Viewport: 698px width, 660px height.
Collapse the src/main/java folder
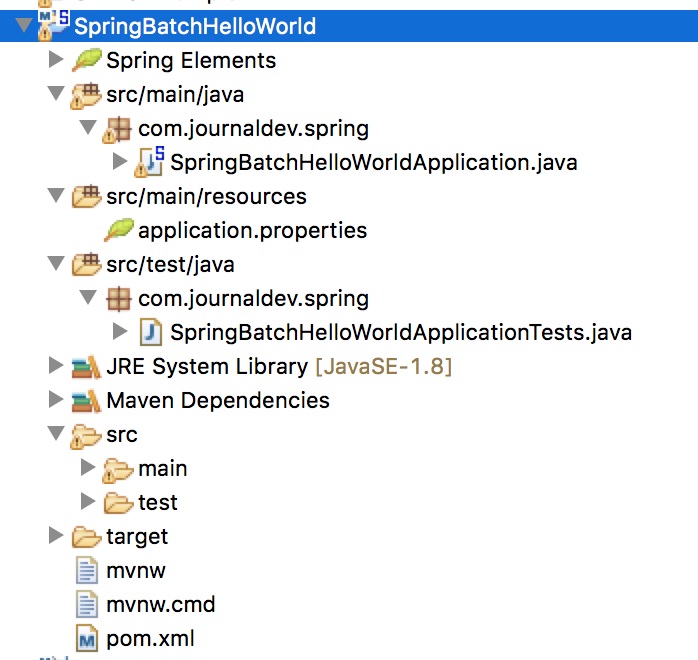point(56,93)
